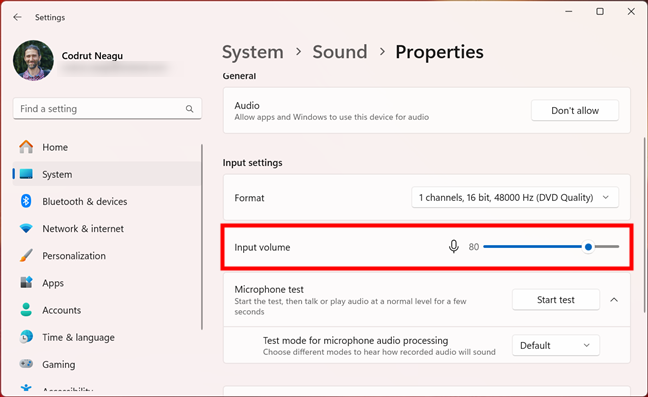The height and width of the screenshot is (397, 648).
Task: Open Bluetooth & devices settings
Action: [x=107, y=201]
